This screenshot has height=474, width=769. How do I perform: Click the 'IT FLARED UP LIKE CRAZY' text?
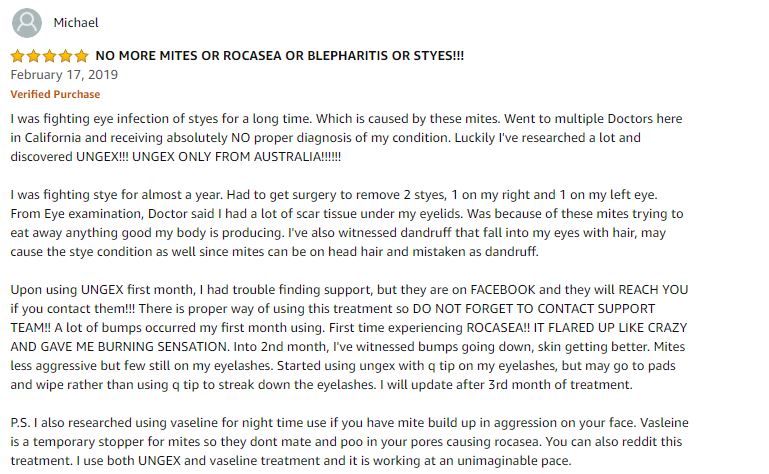coord(611,327)
